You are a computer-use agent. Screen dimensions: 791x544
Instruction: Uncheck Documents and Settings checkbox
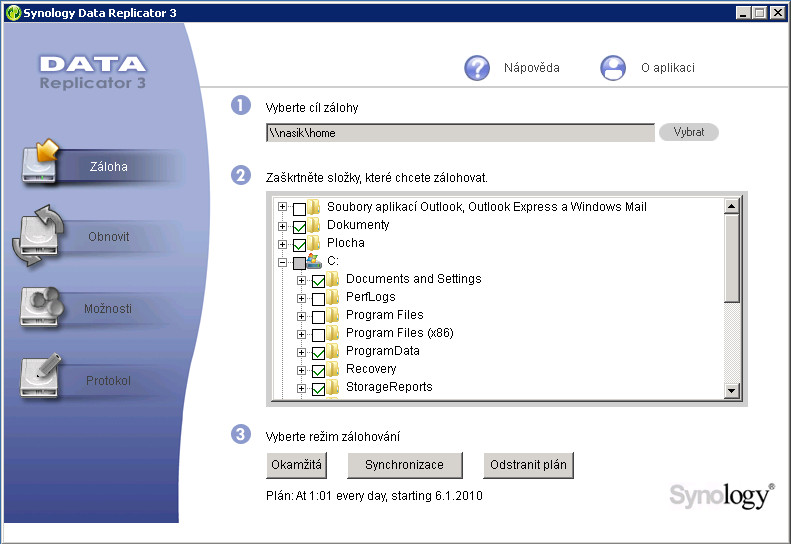318,281
